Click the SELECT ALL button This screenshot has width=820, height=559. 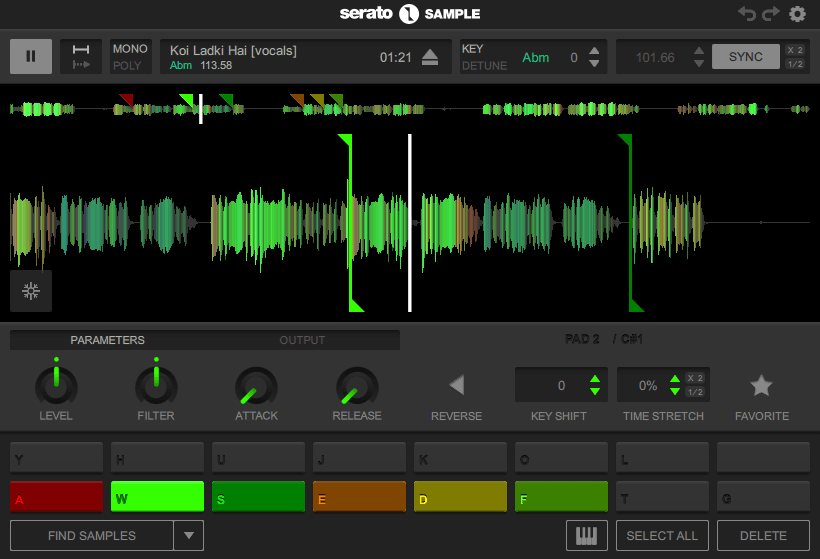[x=662, y=535]
